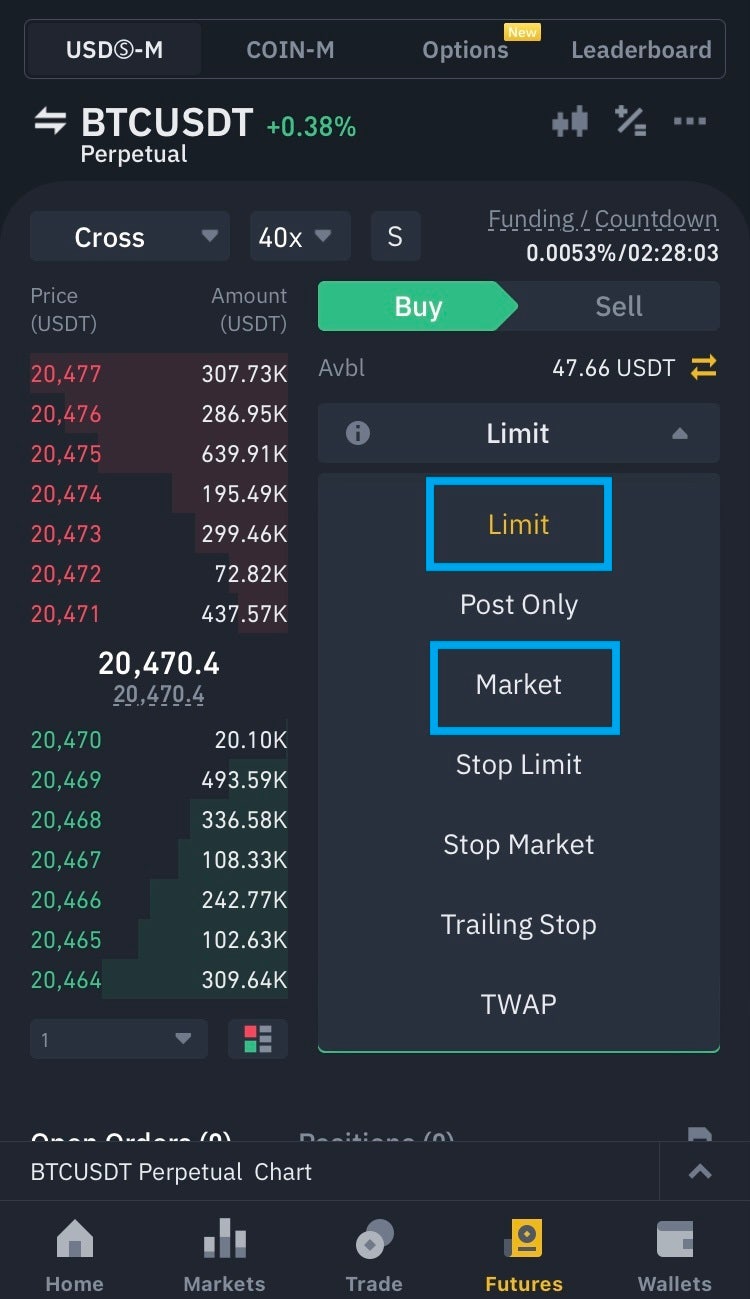Tap the swap trading pair arrows icon

point(50,122)
